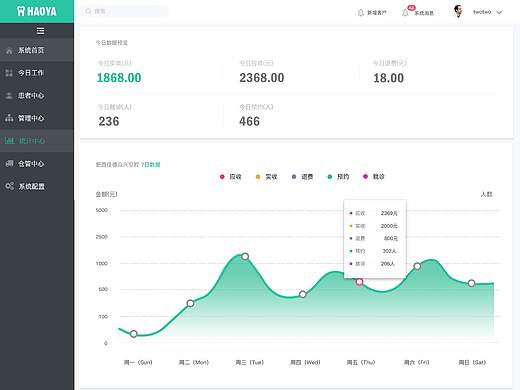Image resolution: width=520 pixels, height=390 pixels.
Task: Click the grid icon beside 今日工作
Action: click(x=9, y=73)
